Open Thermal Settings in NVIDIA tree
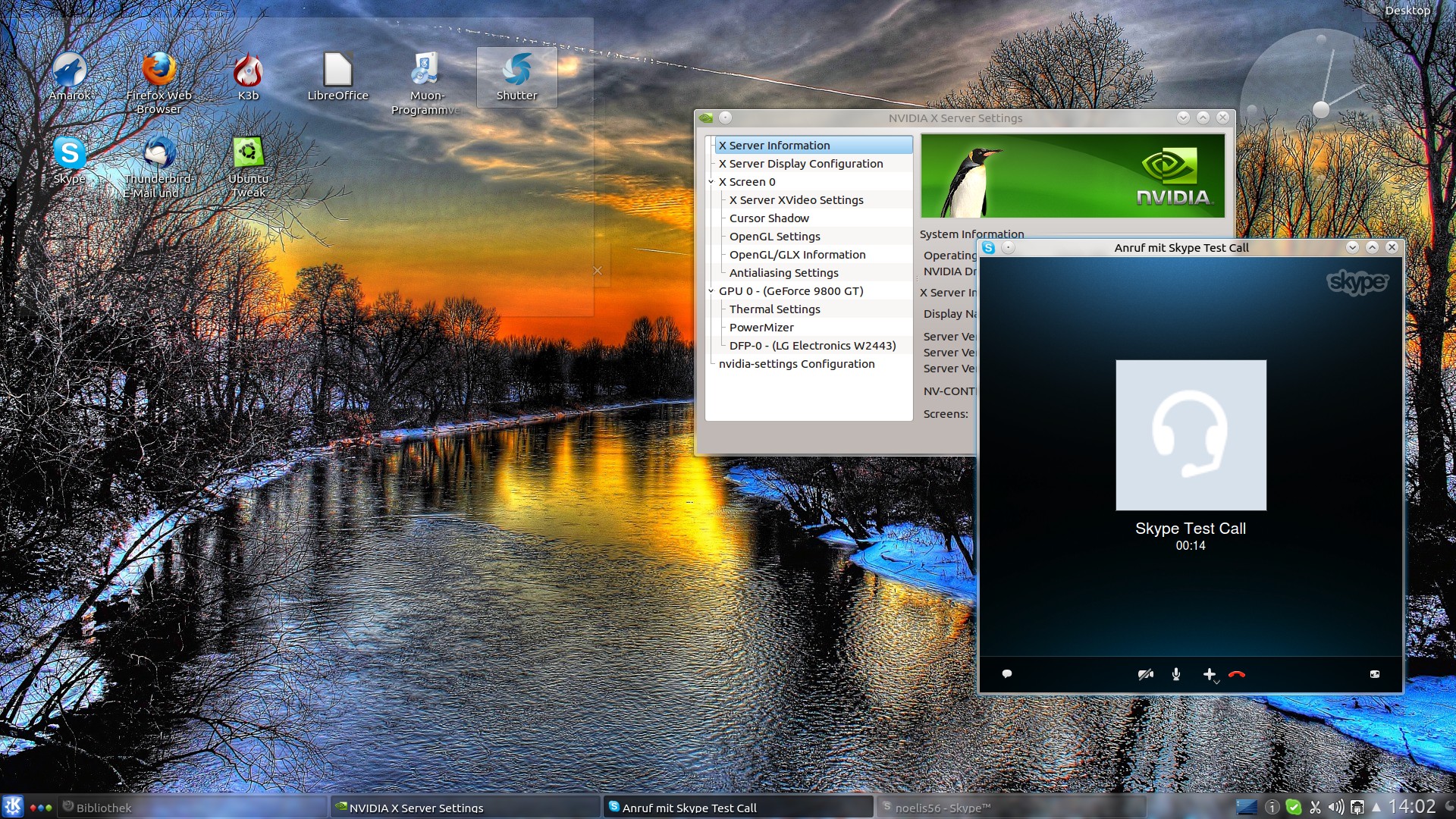This screenshot has width=1456, height=819. (775, 309)
